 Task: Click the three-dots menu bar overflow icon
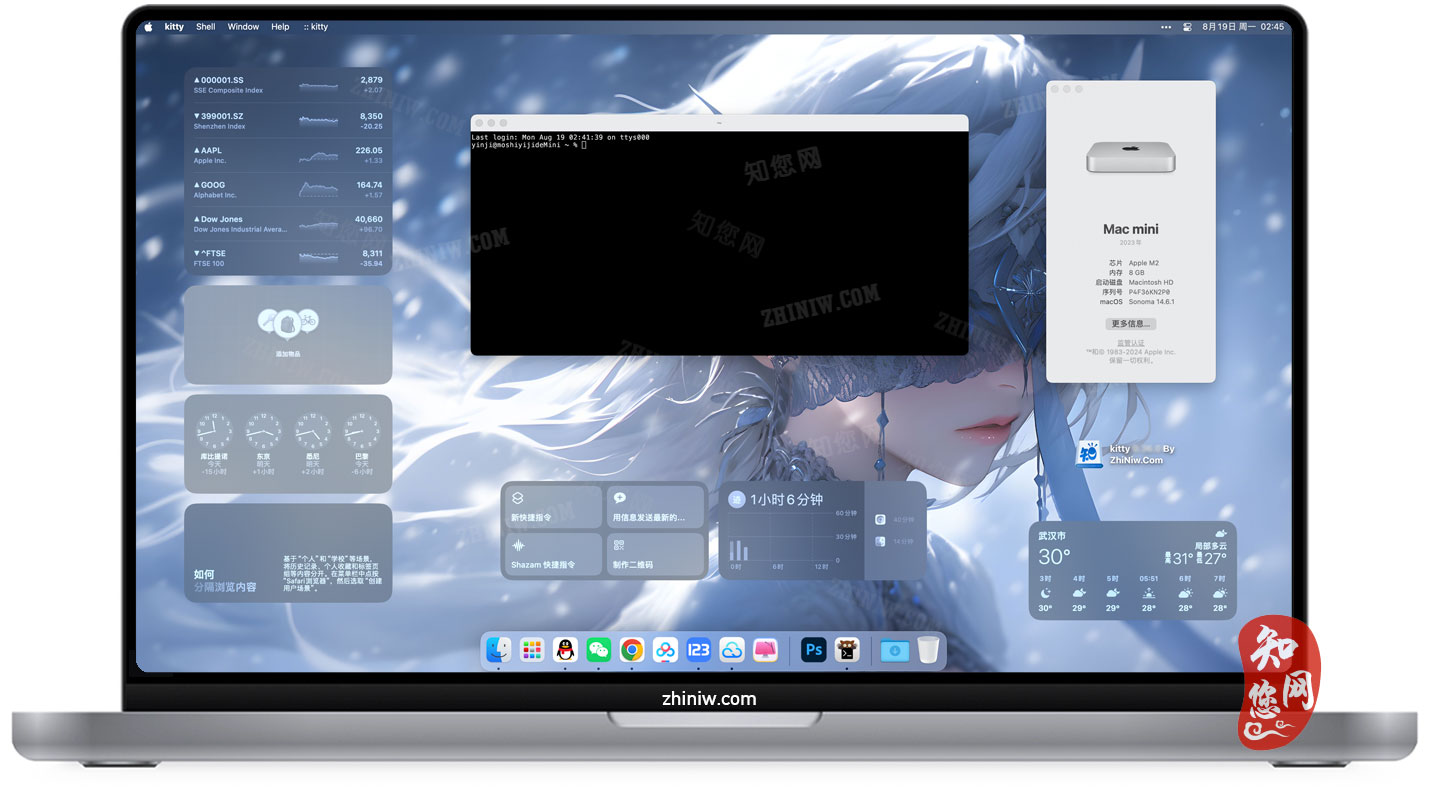(x=1166, y=27)
